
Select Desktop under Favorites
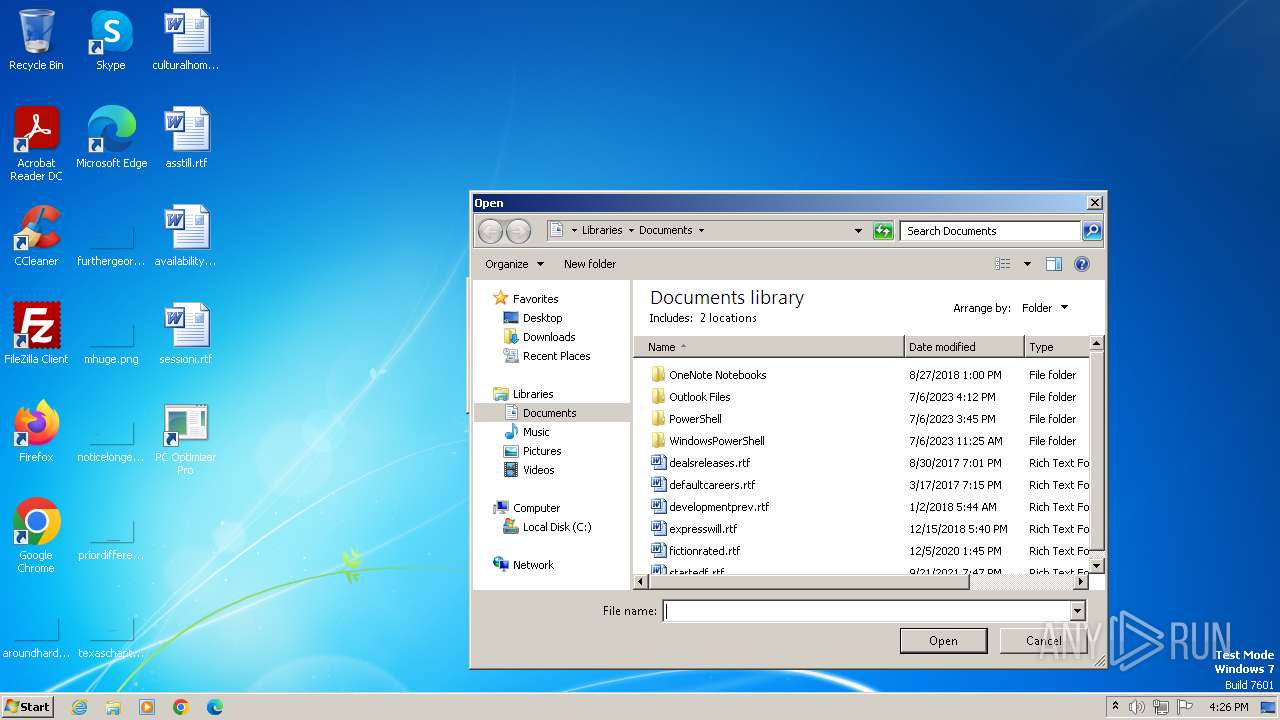click(542, 318)
